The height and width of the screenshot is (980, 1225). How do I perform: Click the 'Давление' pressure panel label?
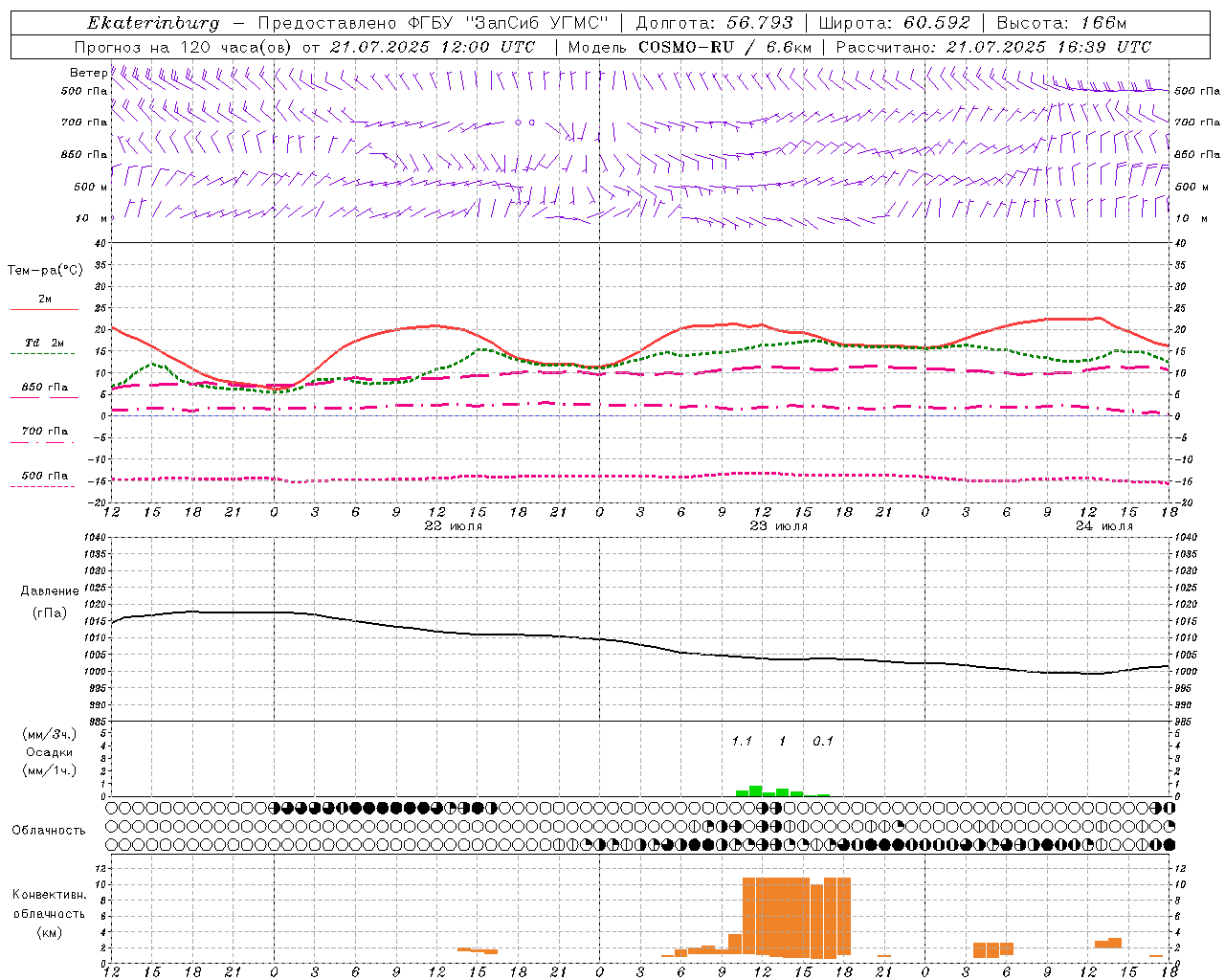click(x=50, y=591)
